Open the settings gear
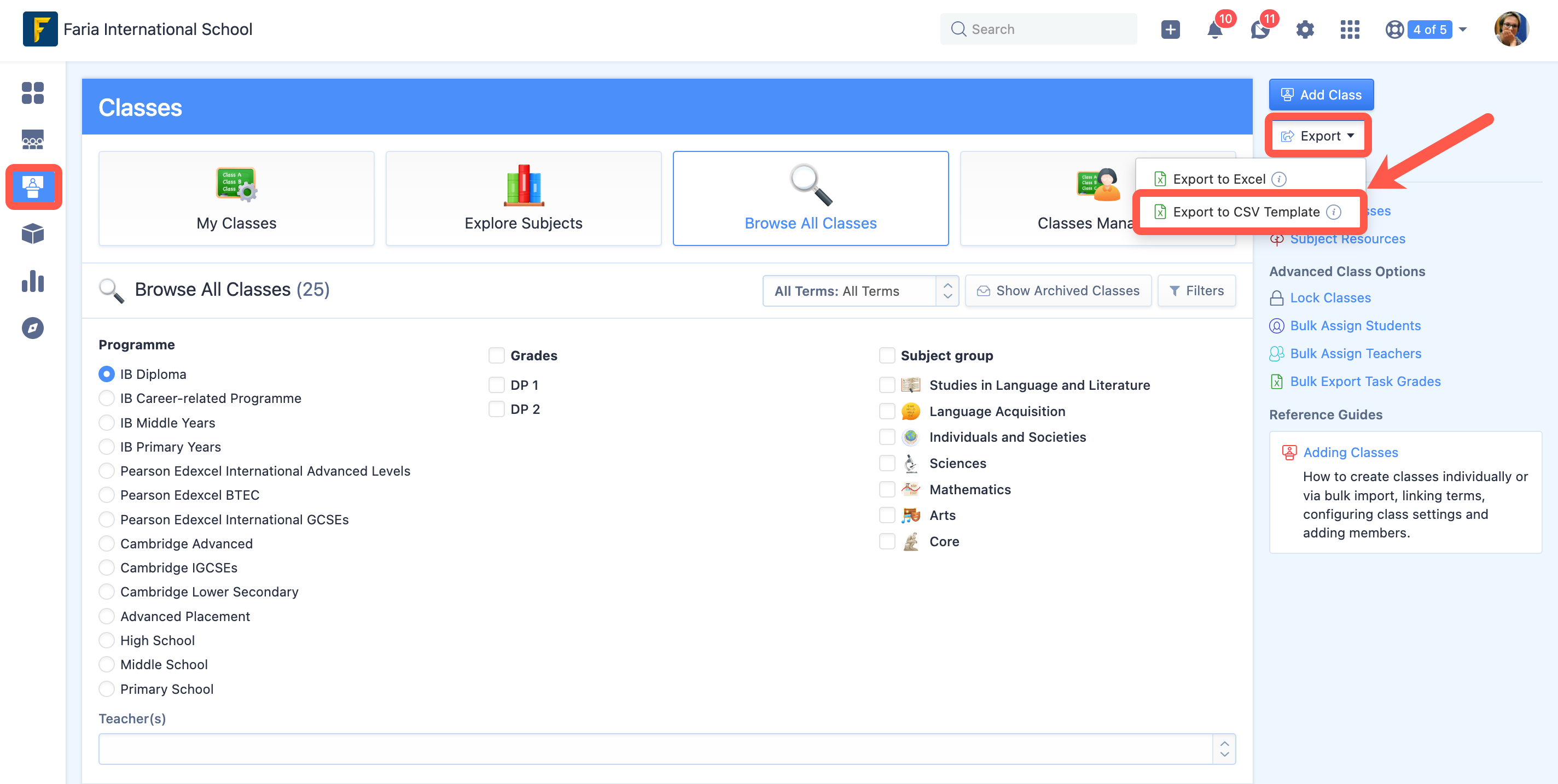Image resolution: width=1558 pixels, height=784 pixels. [1305, 29]
